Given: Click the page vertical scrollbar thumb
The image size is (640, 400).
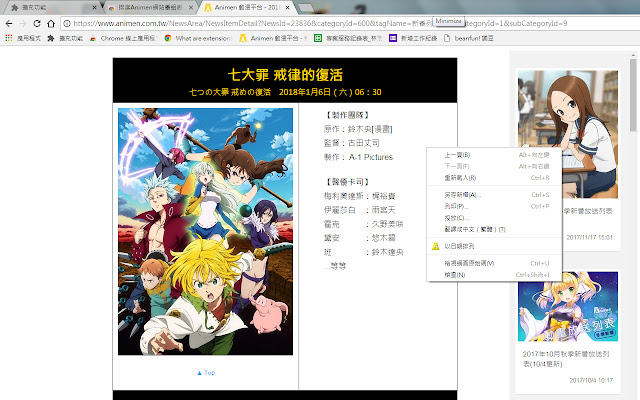Looking at the screenshot, I should pyautogui.click(x=633, y=95).
